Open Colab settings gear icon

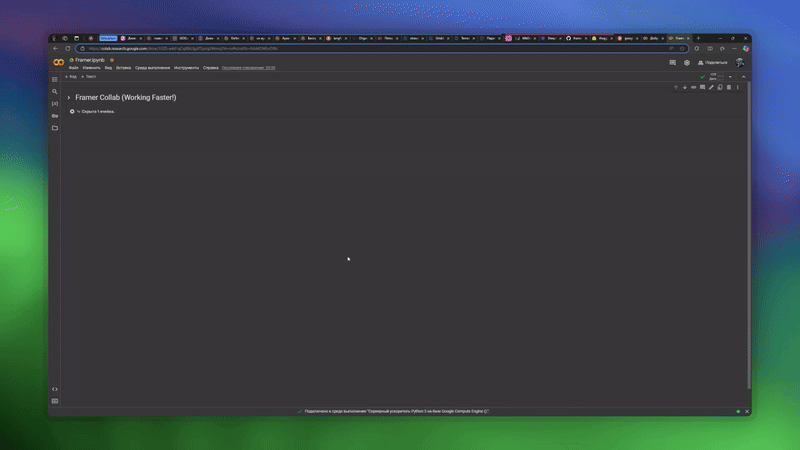(x=687, y=63)
